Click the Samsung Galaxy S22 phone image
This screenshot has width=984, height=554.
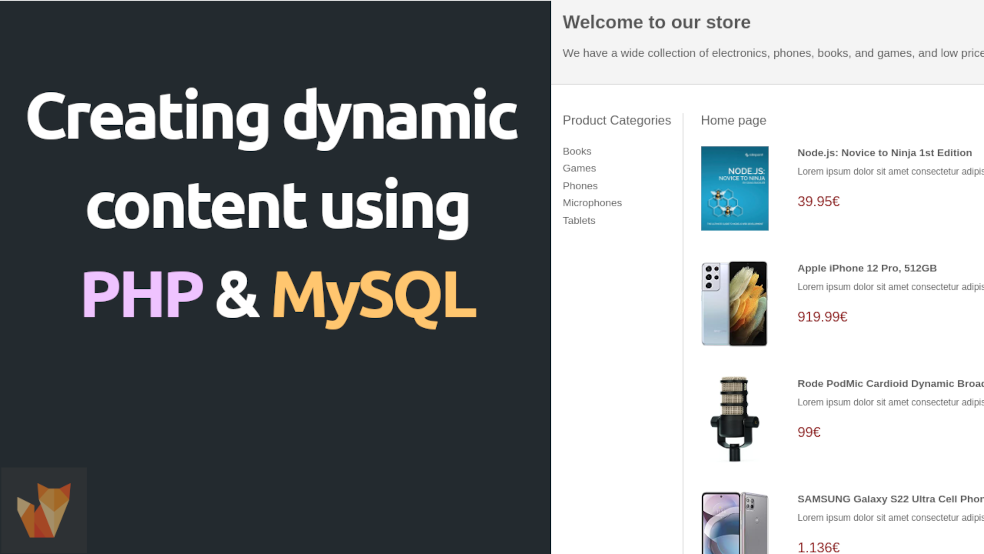click(734, 522)
